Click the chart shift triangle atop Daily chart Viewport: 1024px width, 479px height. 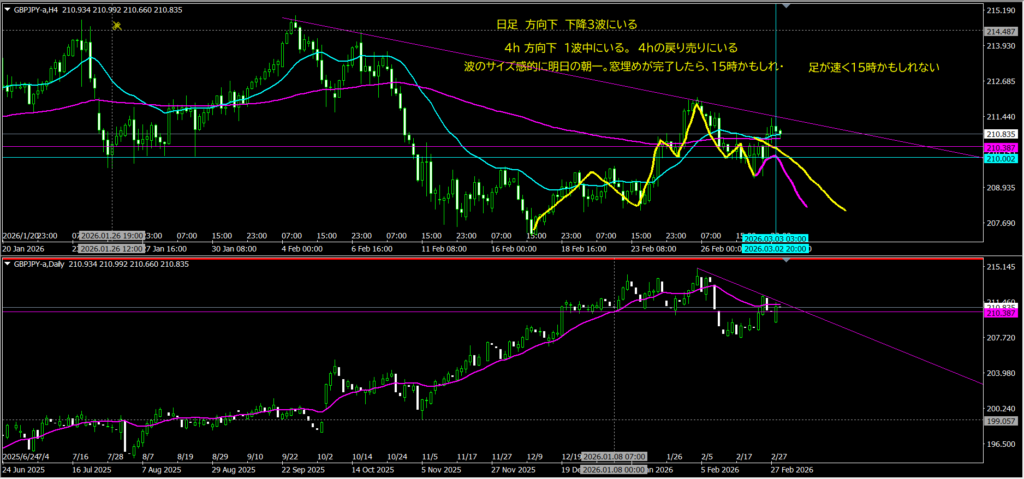pyautogui.click(x=788, y=262)
